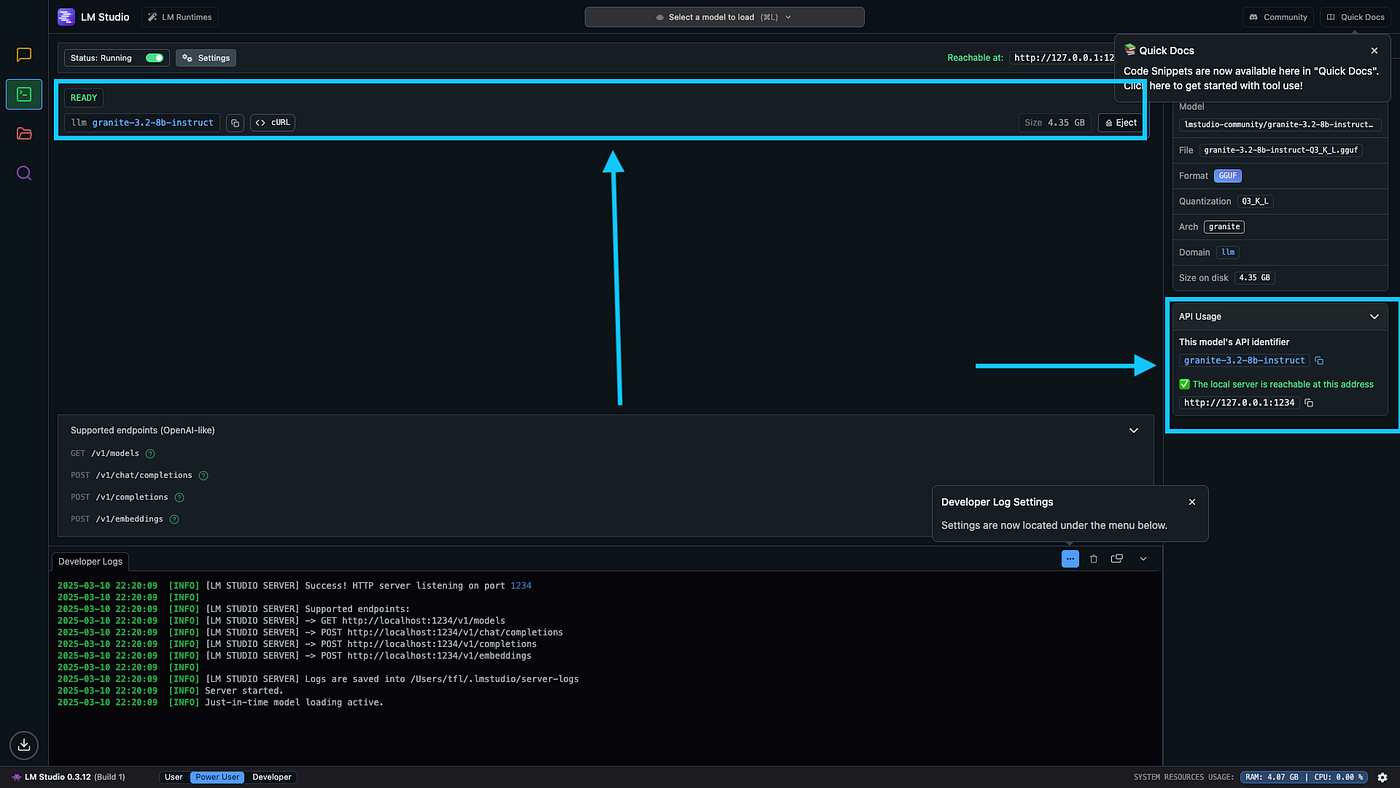This screenshot has height=788, width=1400.
Task: Open the Chat view from sidebar
Action: 24,55
